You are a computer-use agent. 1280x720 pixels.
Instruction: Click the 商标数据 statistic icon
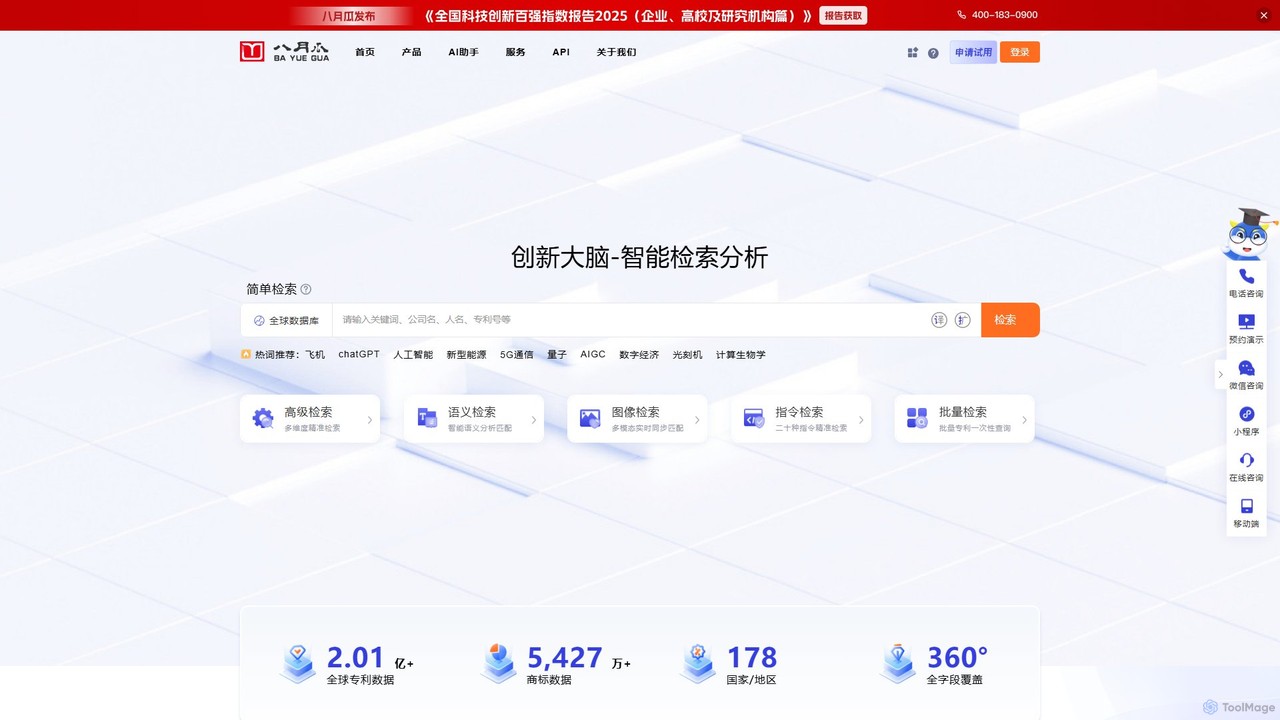(498, 663)
